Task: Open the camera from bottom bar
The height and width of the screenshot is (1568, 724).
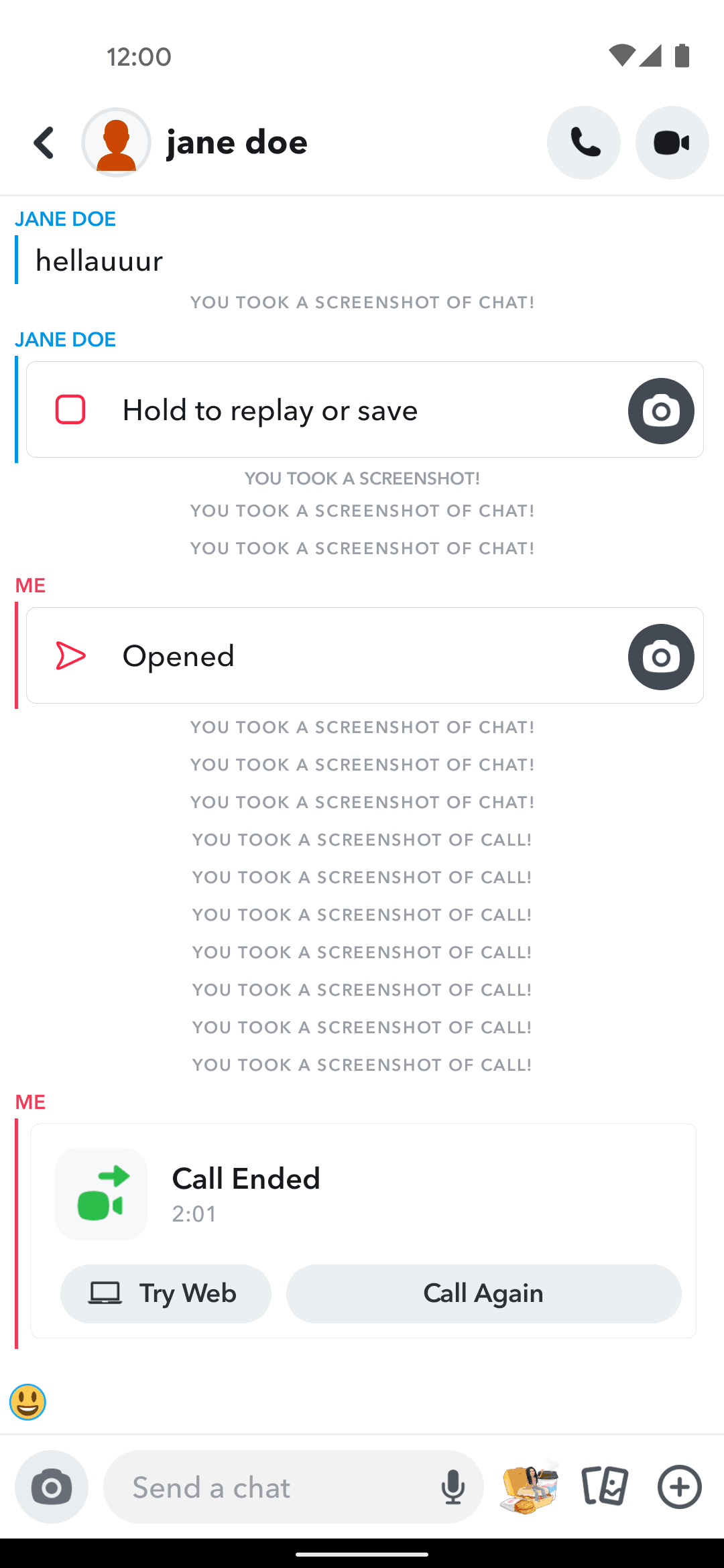Action: coord(52,1488)
